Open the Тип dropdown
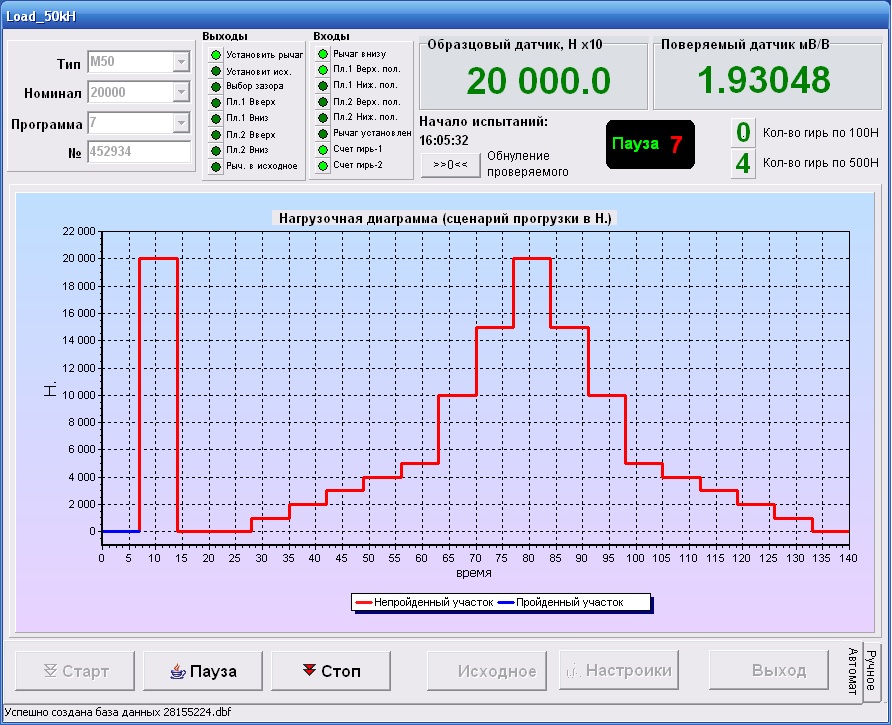 click(181, 62)
